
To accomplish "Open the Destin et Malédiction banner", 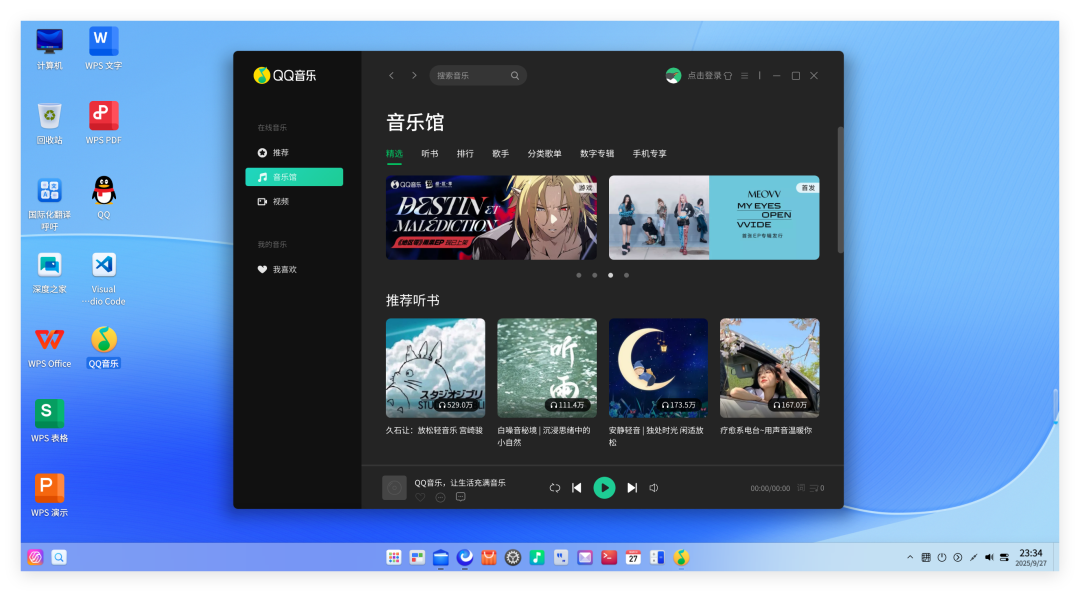I will tap(491, 218).
